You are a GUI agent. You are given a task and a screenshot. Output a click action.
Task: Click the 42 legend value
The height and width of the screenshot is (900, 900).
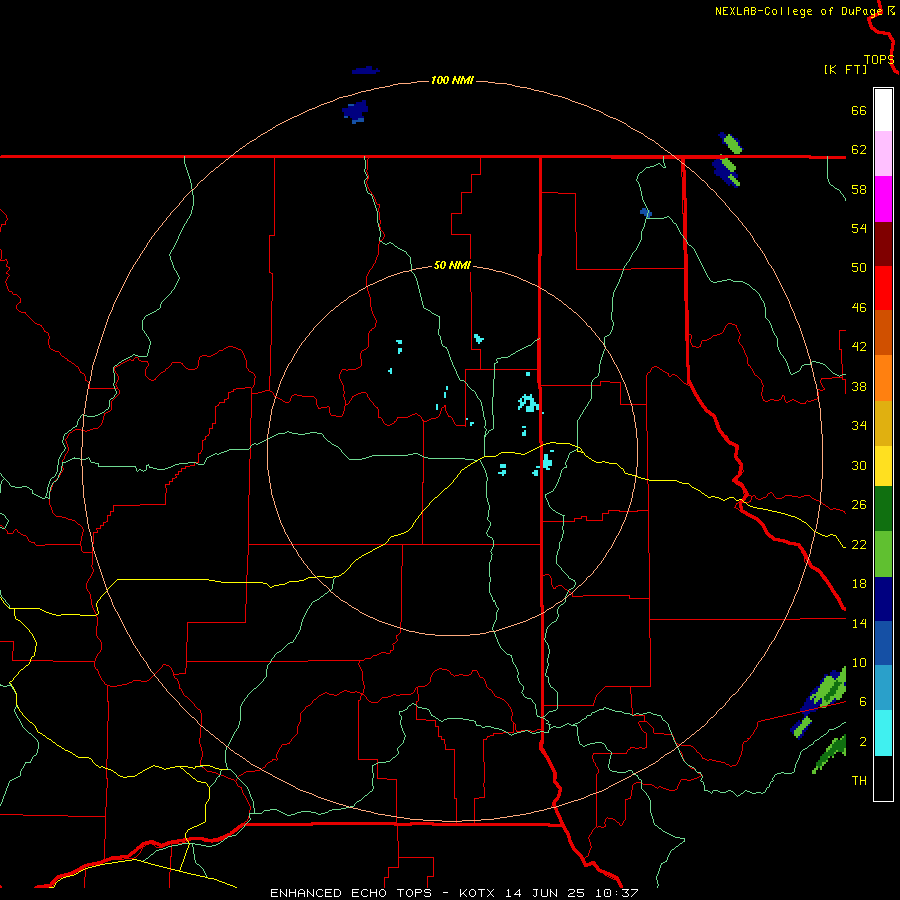pos(859,347)
